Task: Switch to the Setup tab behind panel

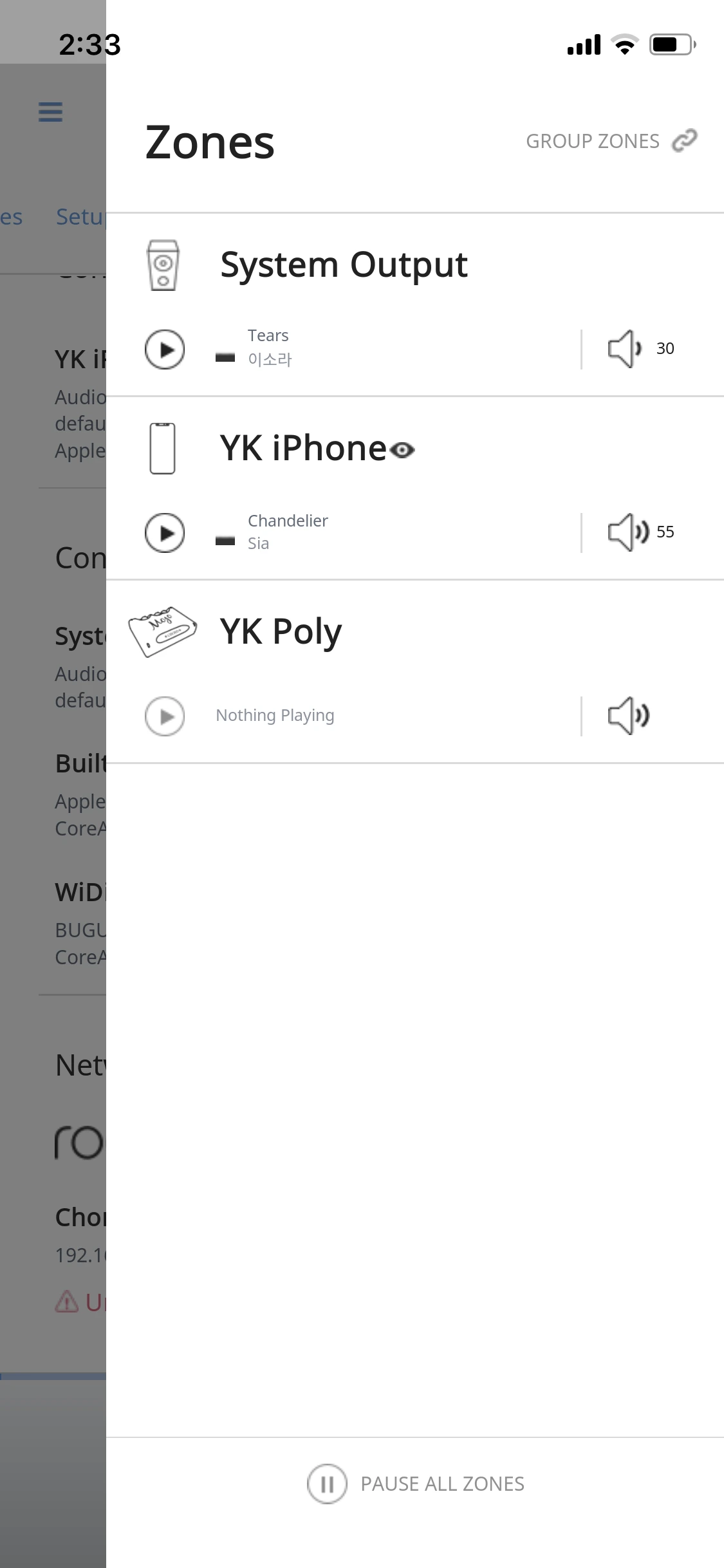Action: (80, 217)
